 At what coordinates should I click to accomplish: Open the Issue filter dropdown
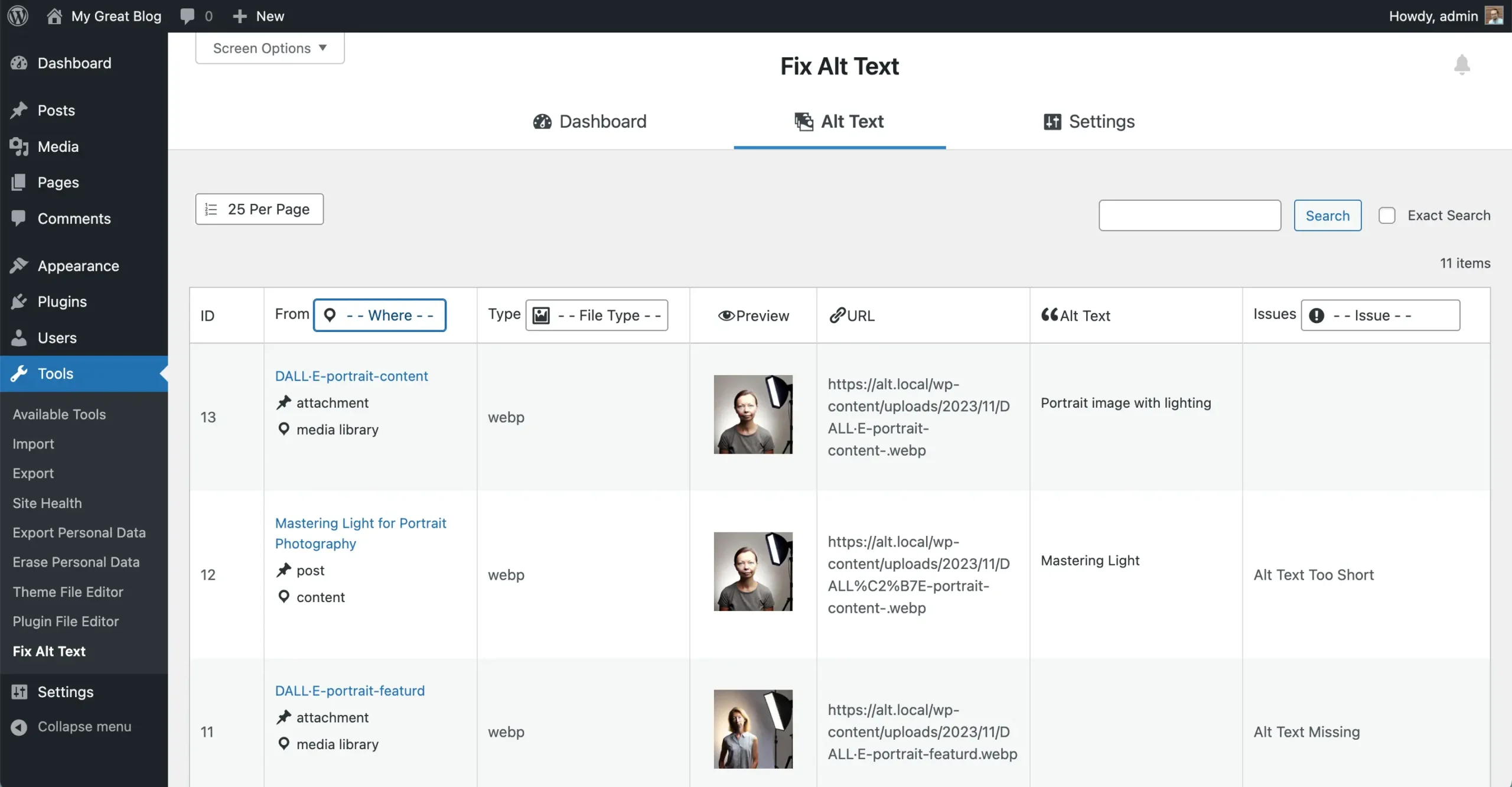tap(1380, 316)
